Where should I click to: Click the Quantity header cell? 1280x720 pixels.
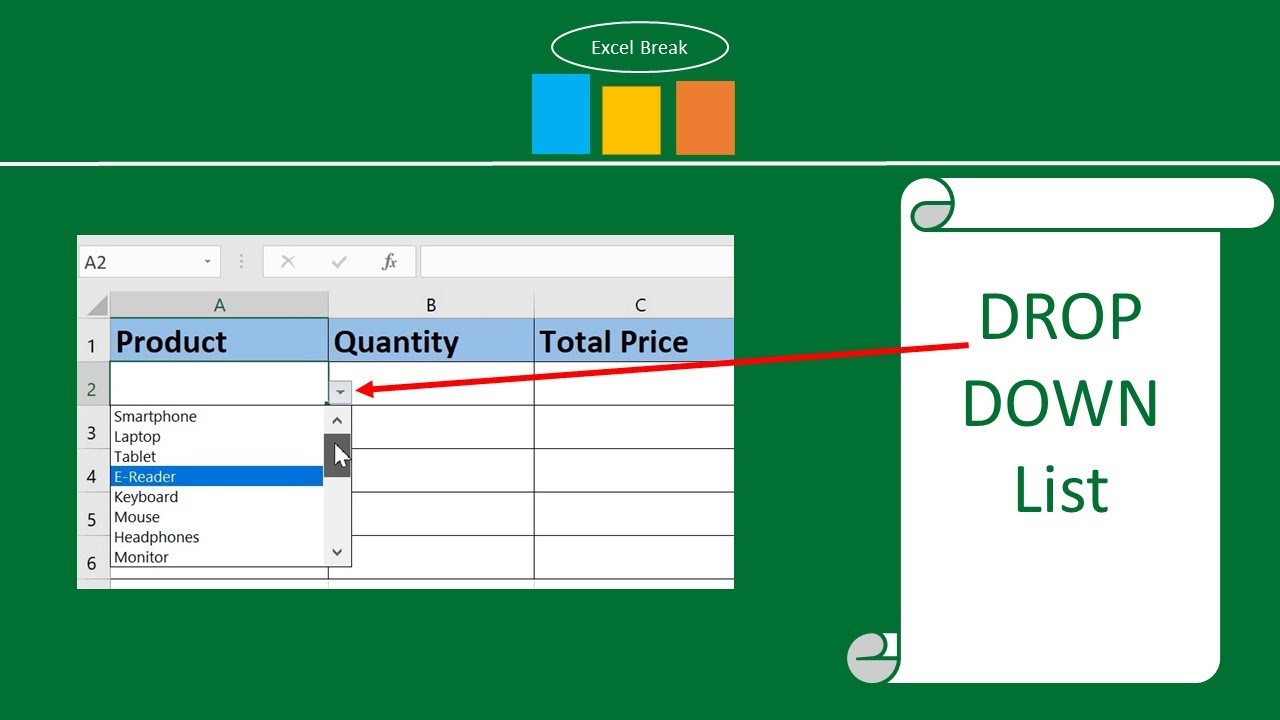pyautogui.click(x=431, y=341)
